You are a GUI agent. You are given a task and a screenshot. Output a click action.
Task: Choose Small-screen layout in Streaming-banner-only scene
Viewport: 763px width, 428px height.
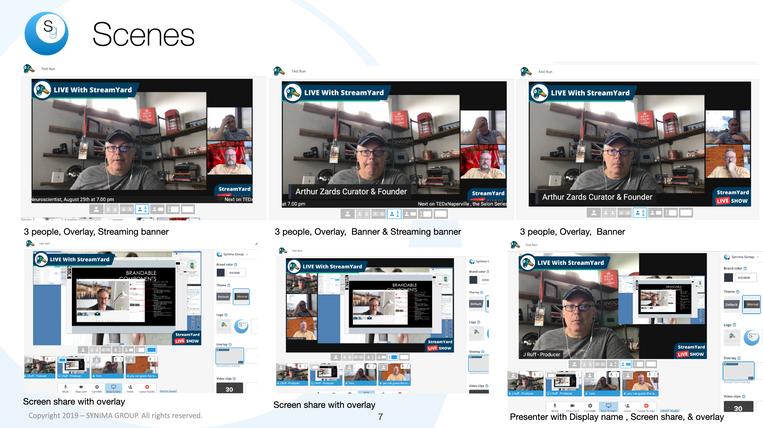click(157, 209)
